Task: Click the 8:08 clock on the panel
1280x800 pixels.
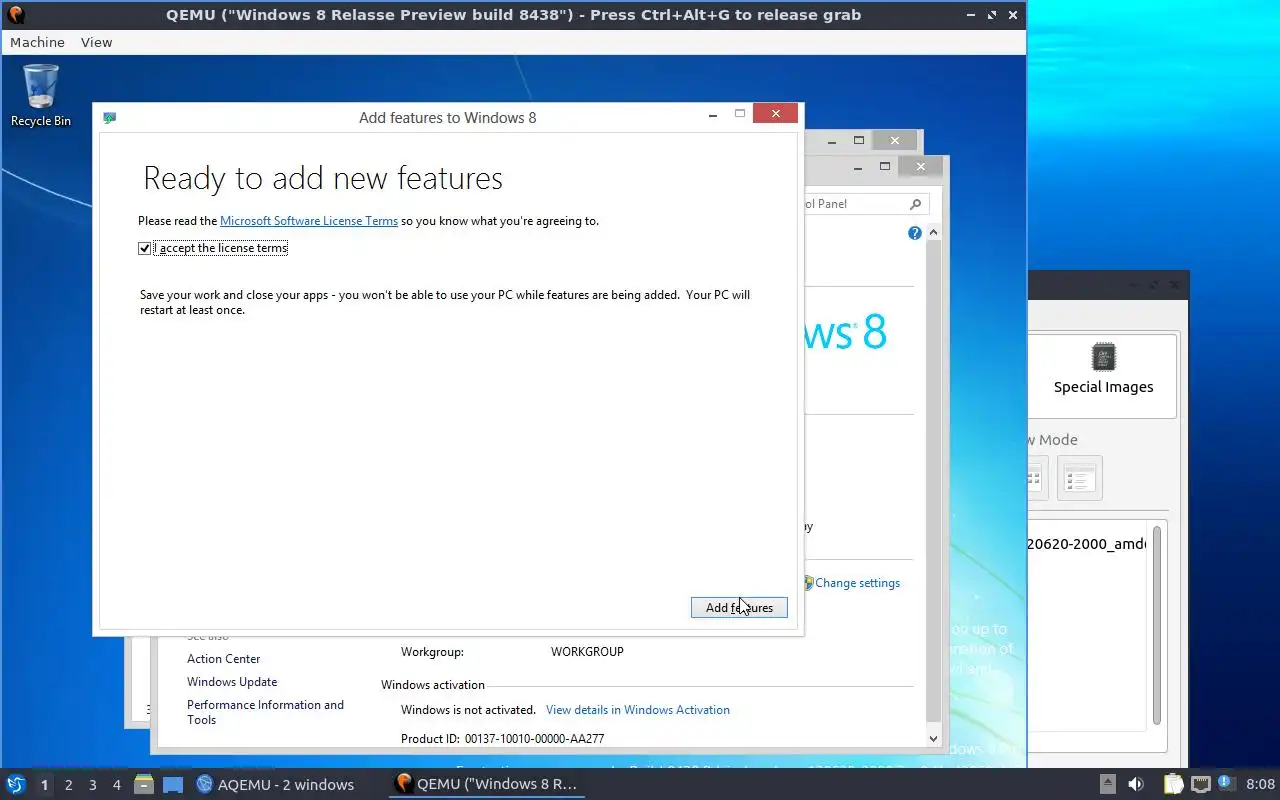Action: pyautogui.click(x=1260, y=784)
